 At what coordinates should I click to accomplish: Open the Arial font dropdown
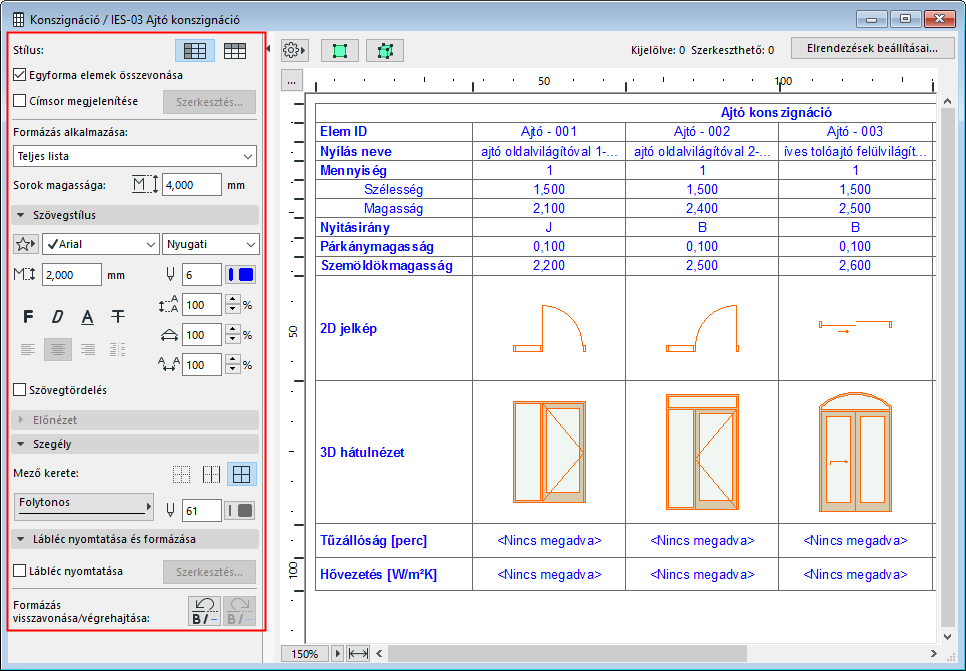tap(100, 244)
